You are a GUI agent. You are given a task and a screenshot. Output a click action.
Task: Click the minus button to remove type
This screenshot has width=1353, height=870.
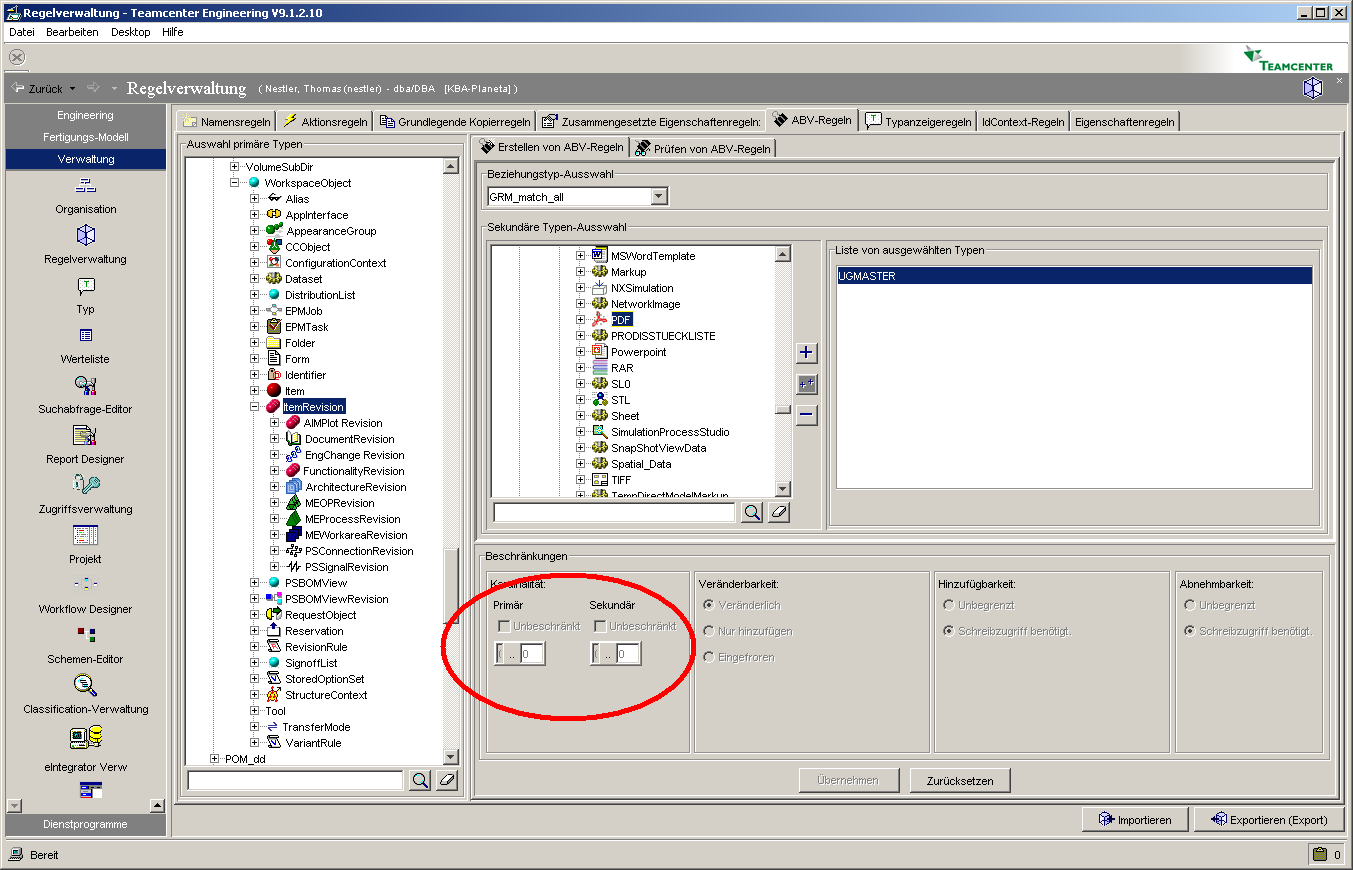tap(807, 415)
